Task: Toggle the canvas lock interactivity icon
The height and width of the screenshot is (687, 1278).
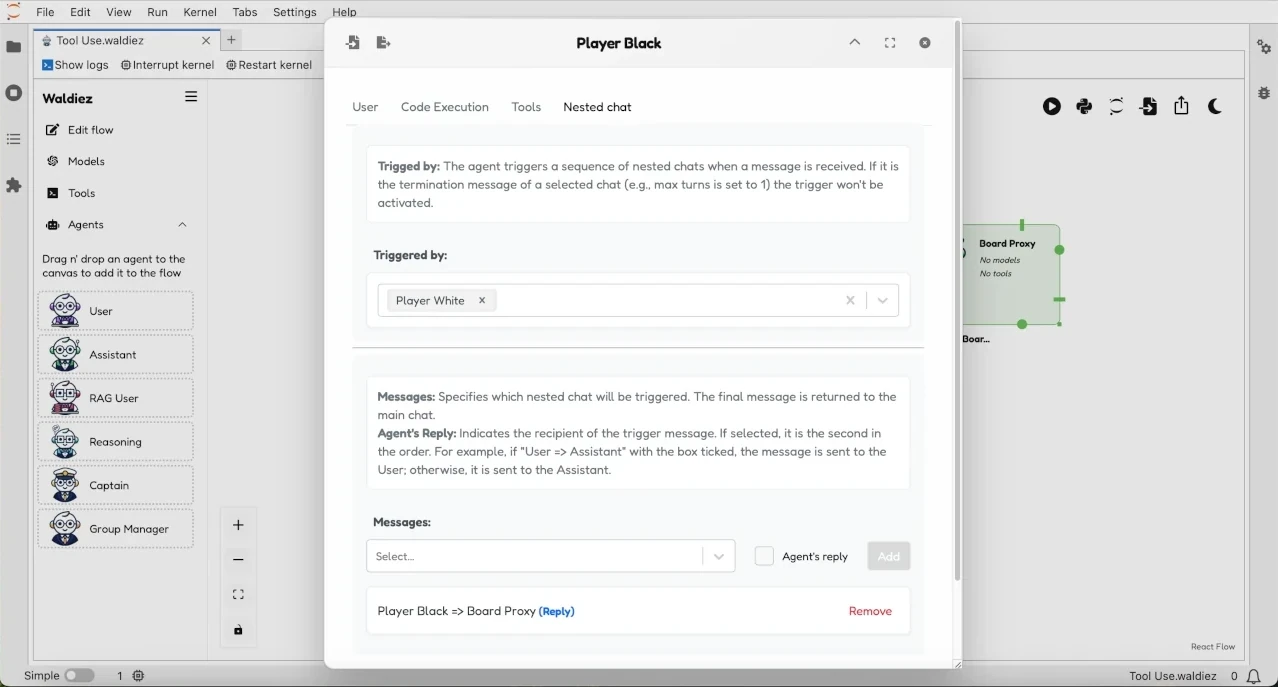Action: coord(238,630)
